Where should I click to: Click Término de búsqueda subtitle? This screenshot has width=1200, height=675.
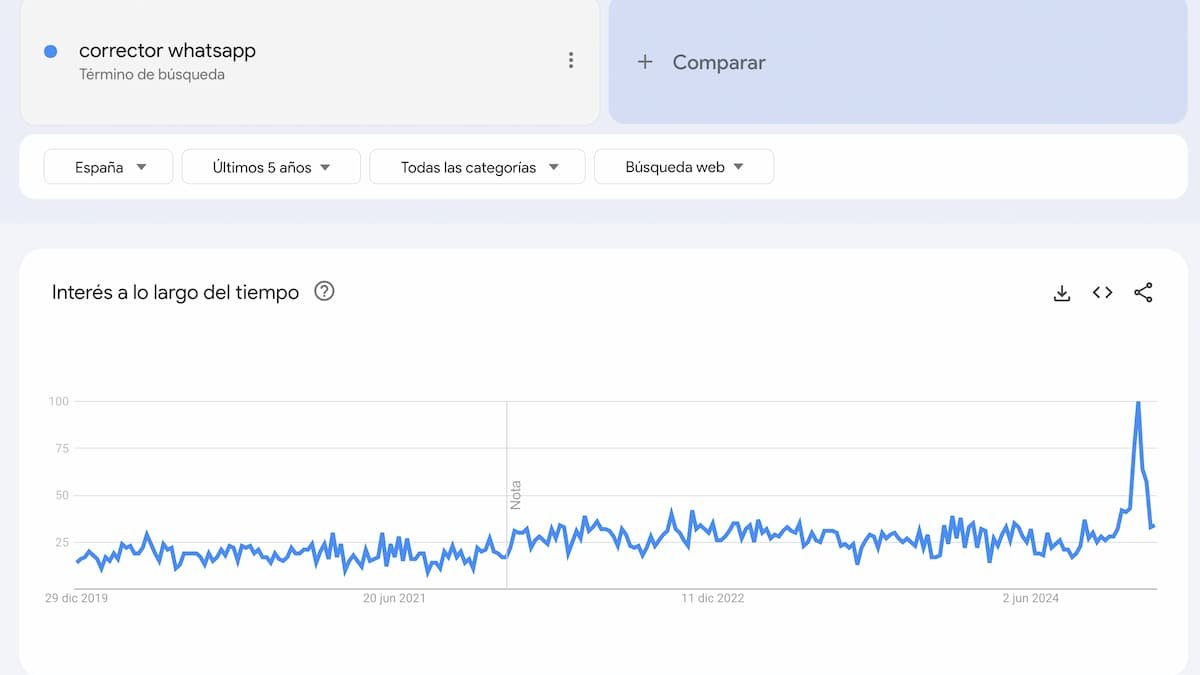tap(152, 75)
